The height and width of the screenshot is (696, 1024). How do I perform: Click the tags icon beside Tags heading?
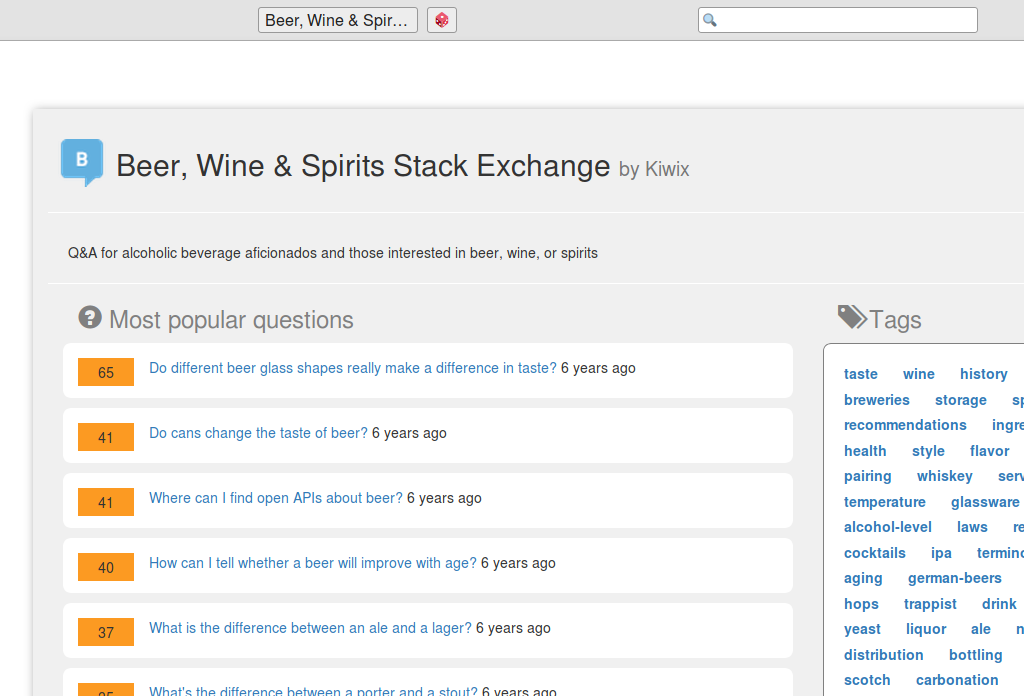click(x=852, y=317)
